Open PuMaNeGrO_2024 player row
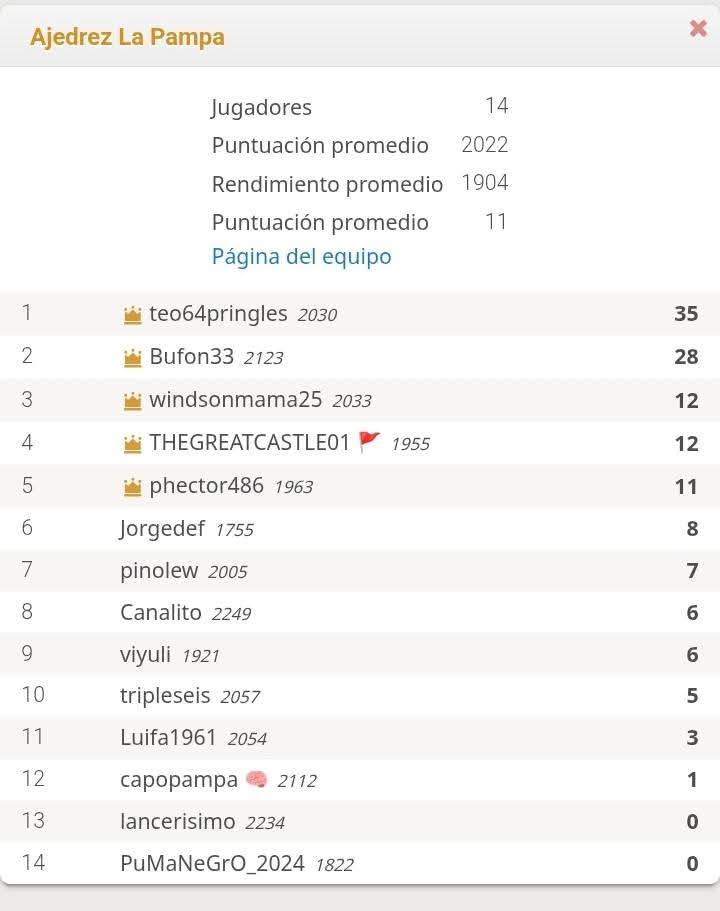The width and height of the screenshot is (720, 911). pyautogui.click(x=360, y=863)
